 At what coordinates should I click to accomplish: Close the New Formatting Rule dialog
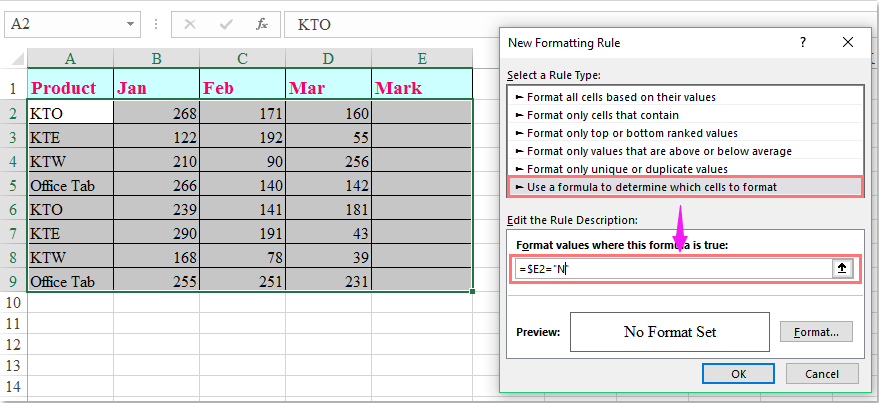(848, 43)
